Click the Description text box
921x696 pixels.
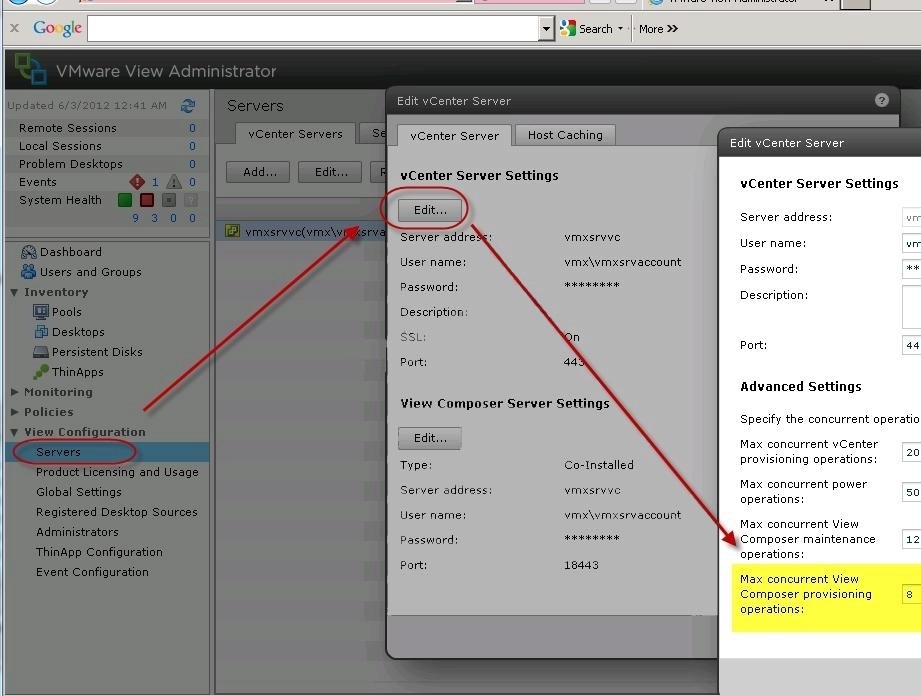point(912,307)
